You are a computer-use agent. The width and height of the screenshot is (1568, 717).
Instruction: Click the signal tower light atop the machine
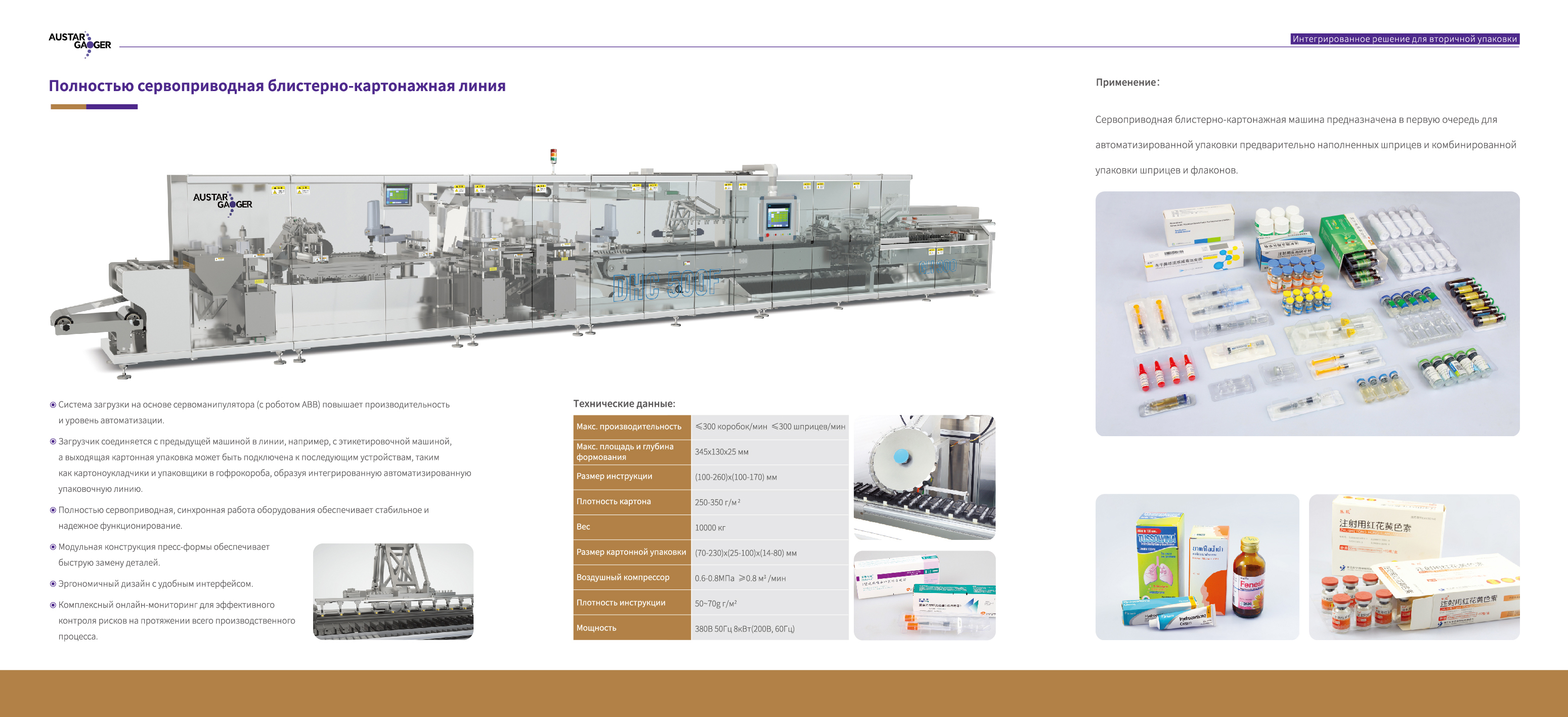(x=553, y=156)
